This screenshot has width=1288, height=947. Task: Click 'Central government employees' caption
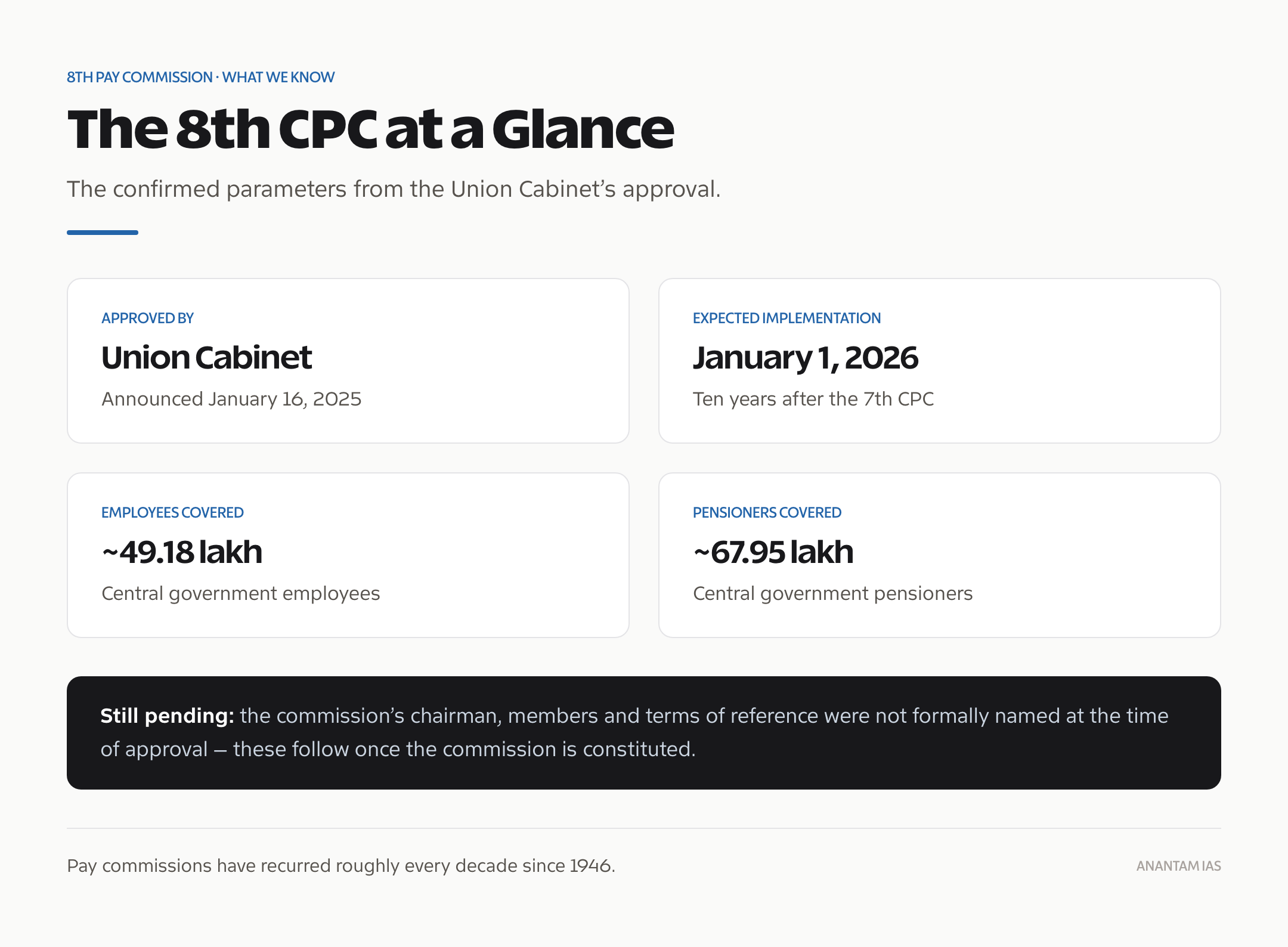point(241,594)
